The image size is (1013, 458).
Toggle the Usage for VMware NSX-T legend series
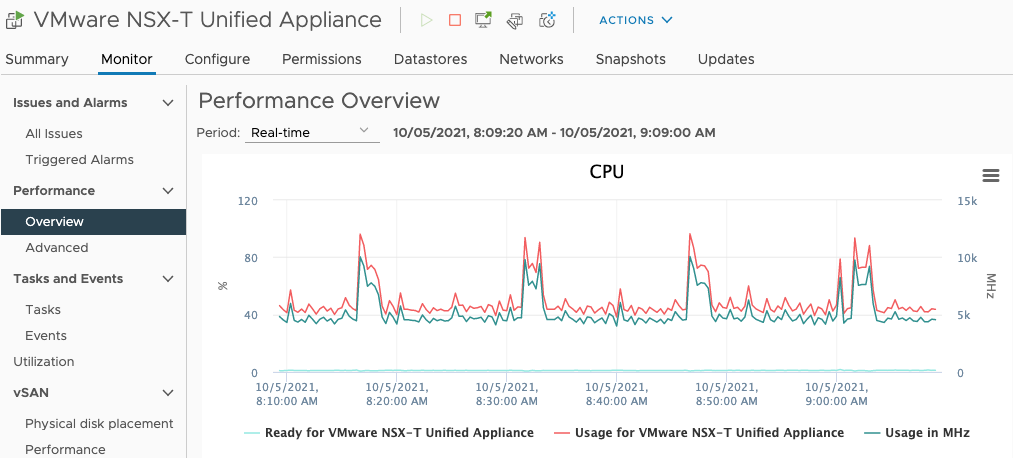[x=698, y=432]
